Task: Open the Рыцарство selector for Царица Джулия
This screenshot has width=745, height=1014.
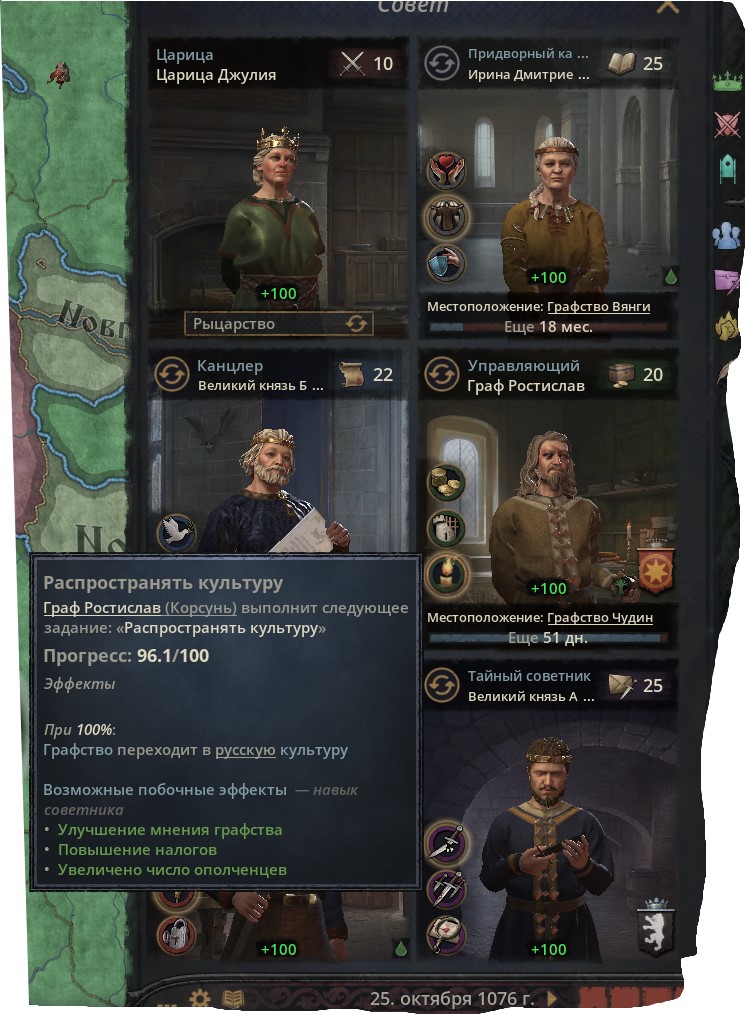Action: tap(279, 323)
